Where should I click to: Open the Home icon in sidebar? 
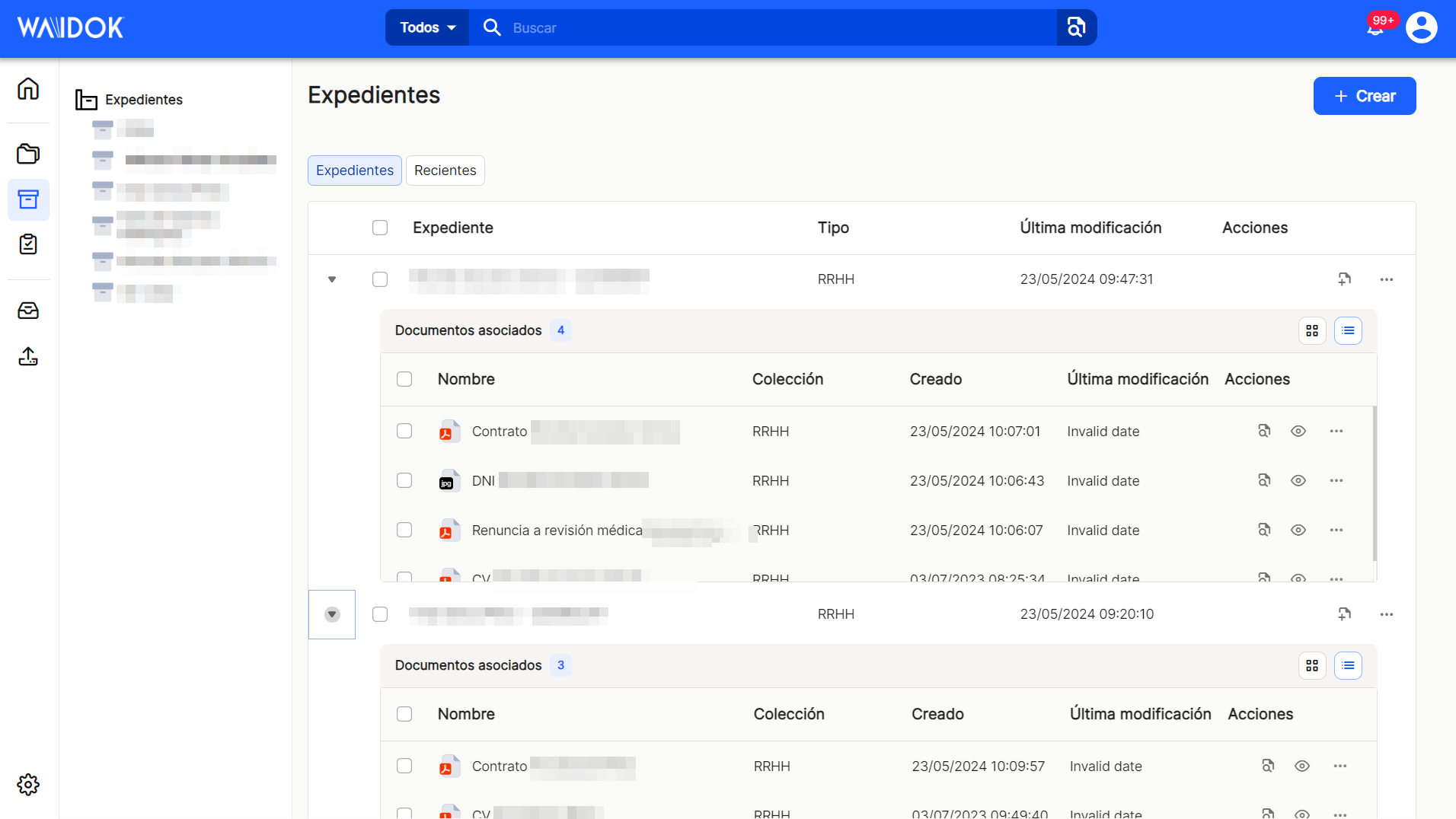pyautogui.click(x=28, y=89)
